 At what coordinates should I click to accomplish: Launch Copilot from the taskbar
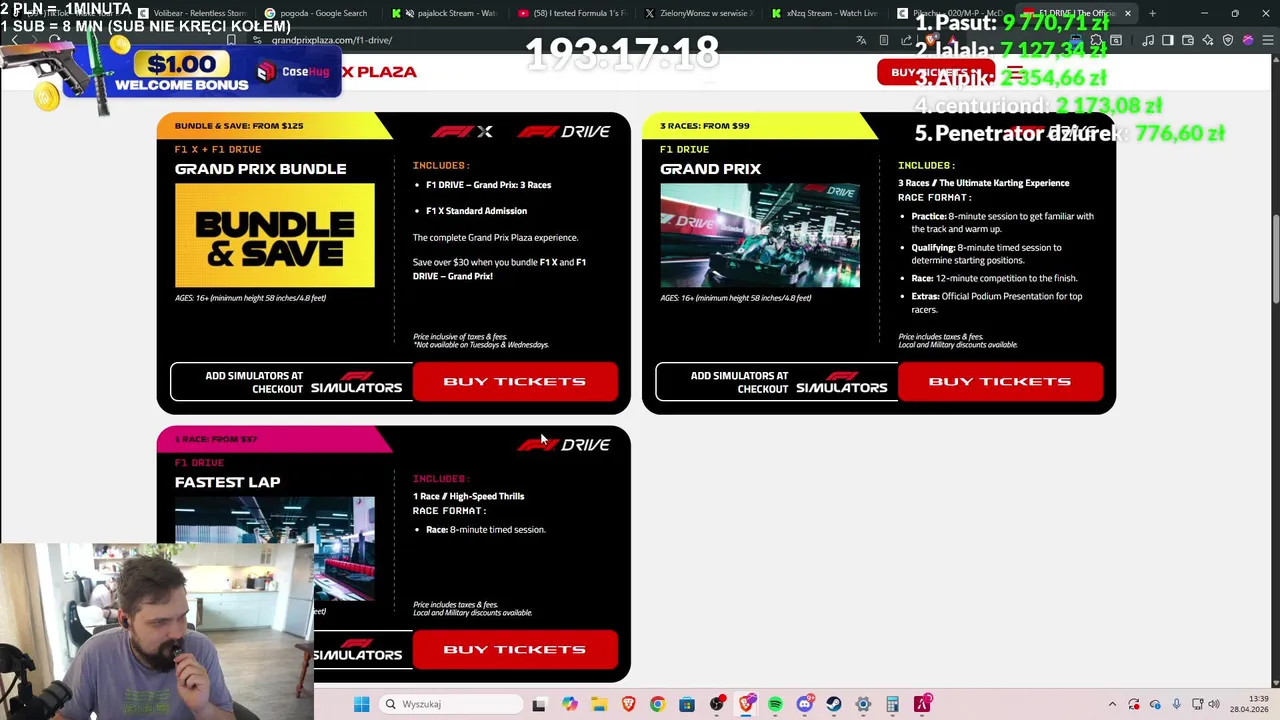570,704
